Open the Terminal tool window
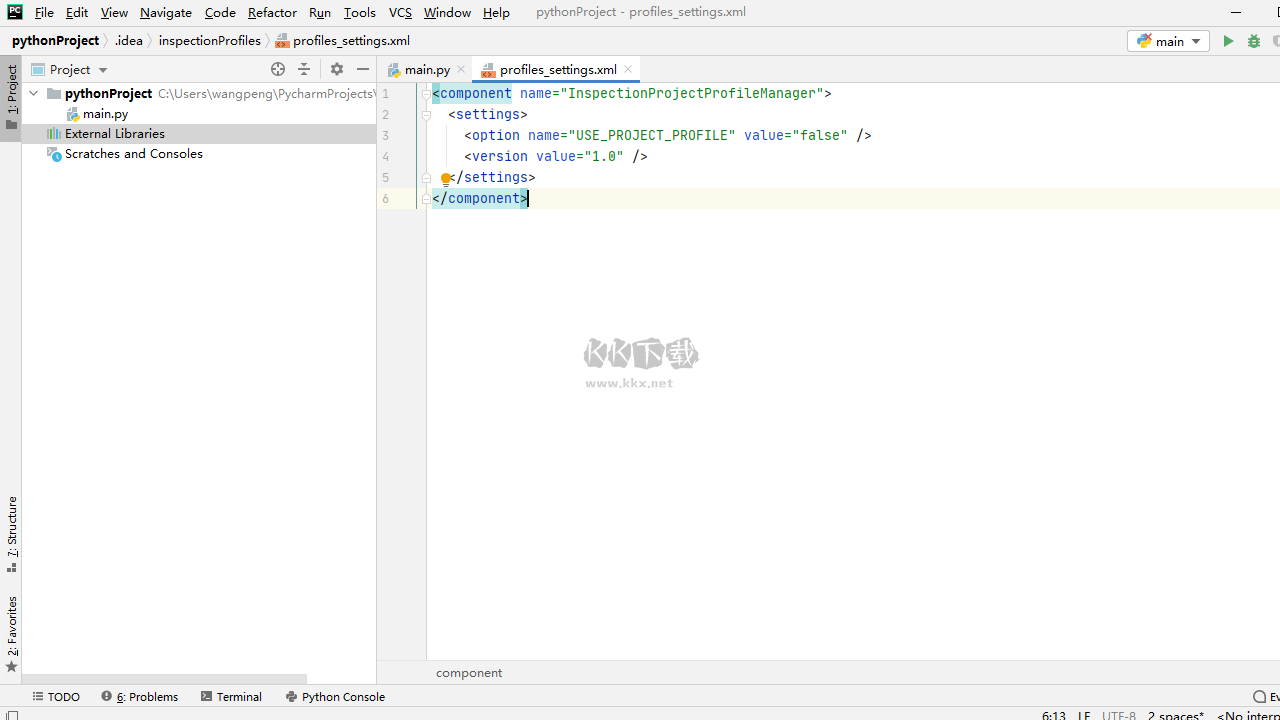This screenshot has width=1280, height=720. (x=231, y=697)
